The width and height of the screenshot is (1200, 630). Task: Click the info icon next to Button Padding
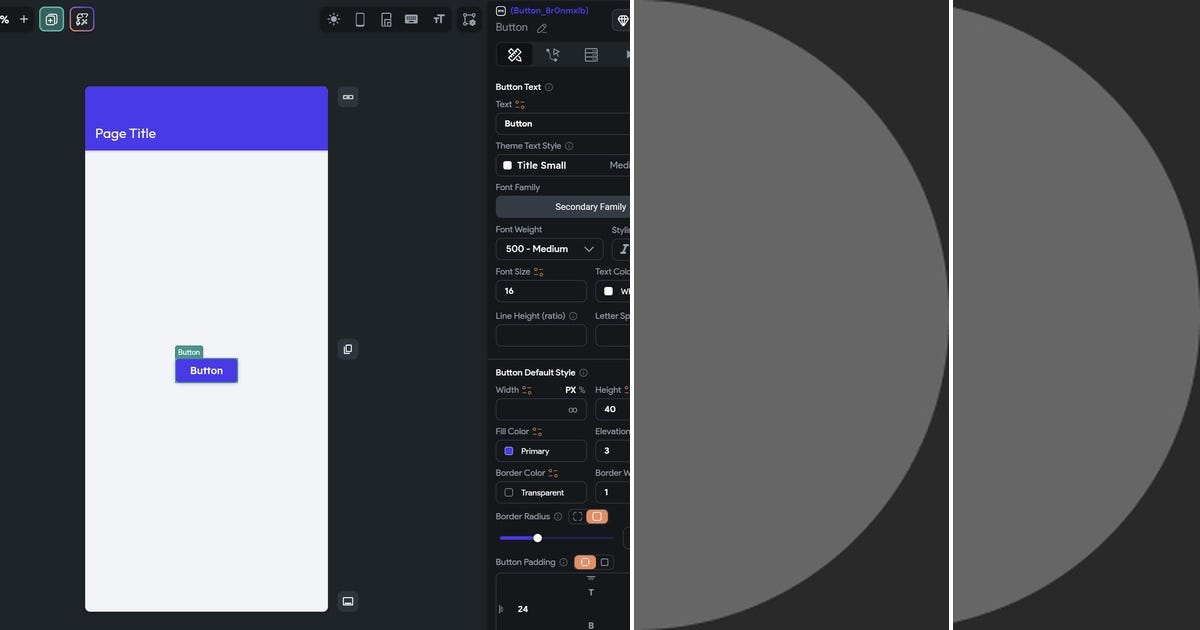(x=564, y=562)
